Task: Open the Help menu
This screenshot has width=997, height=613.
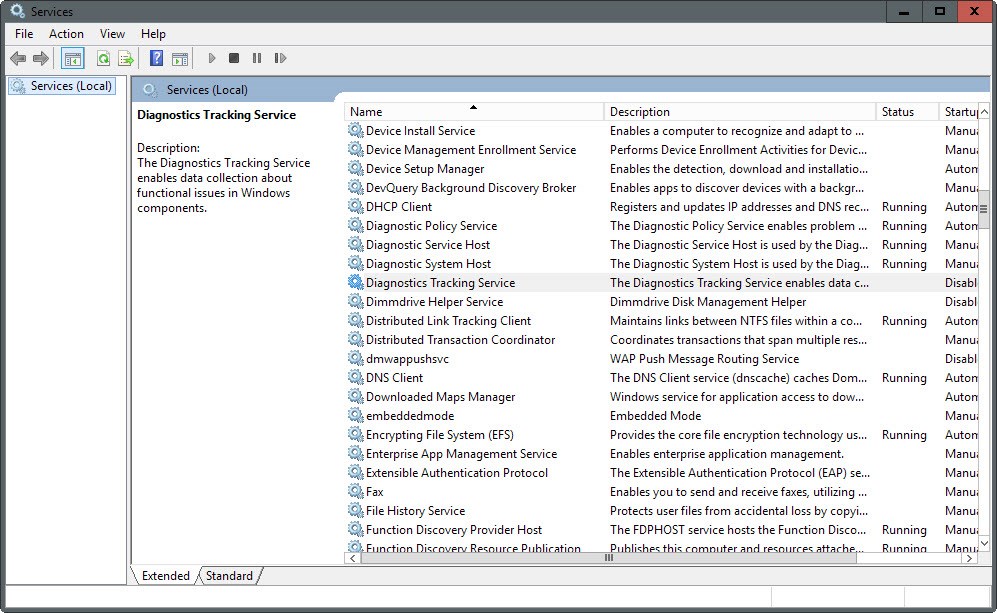Action: click(153, 34)
